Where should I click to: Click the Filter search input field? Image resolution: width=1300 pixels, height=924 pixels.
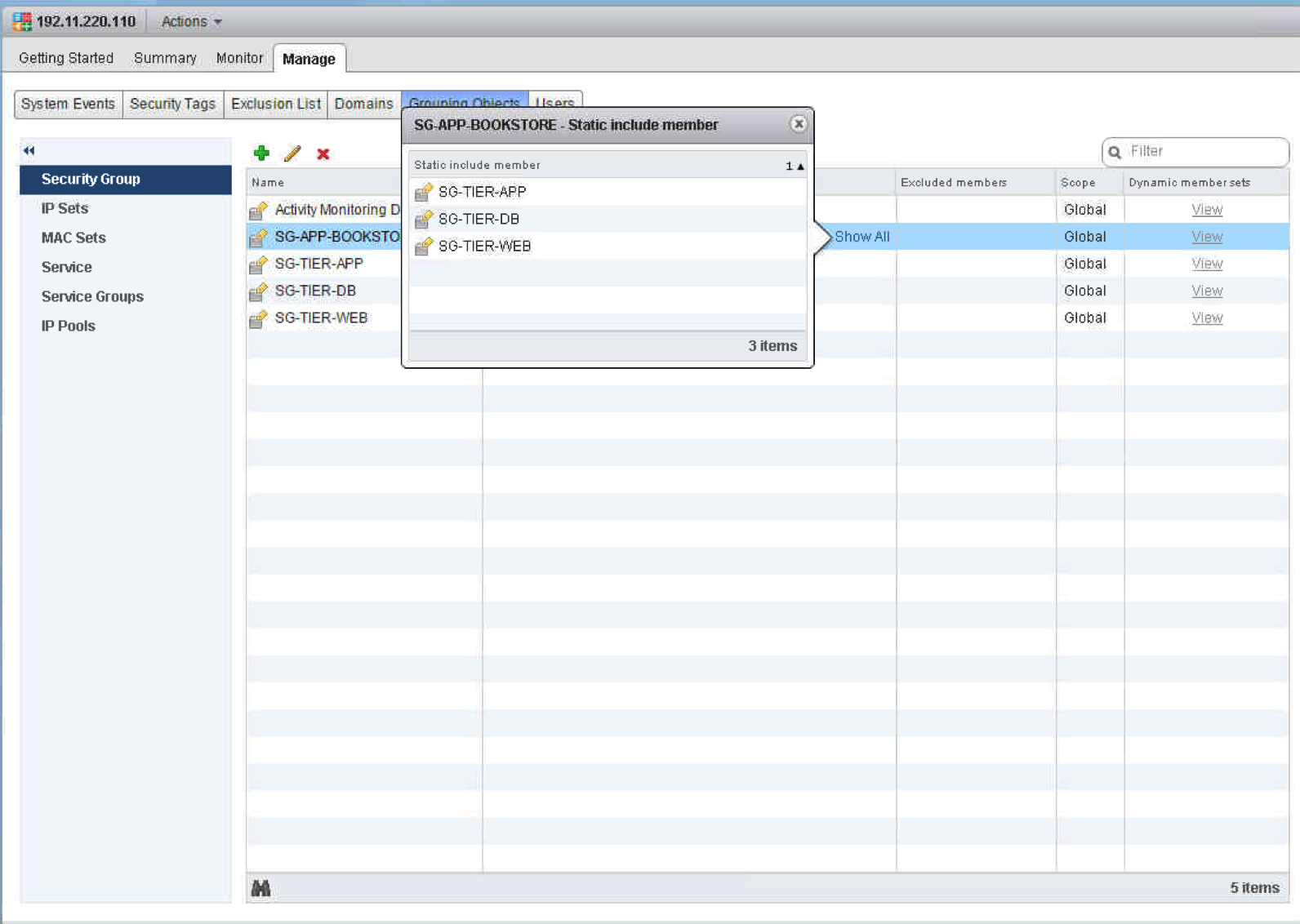tap(1204, 151)
